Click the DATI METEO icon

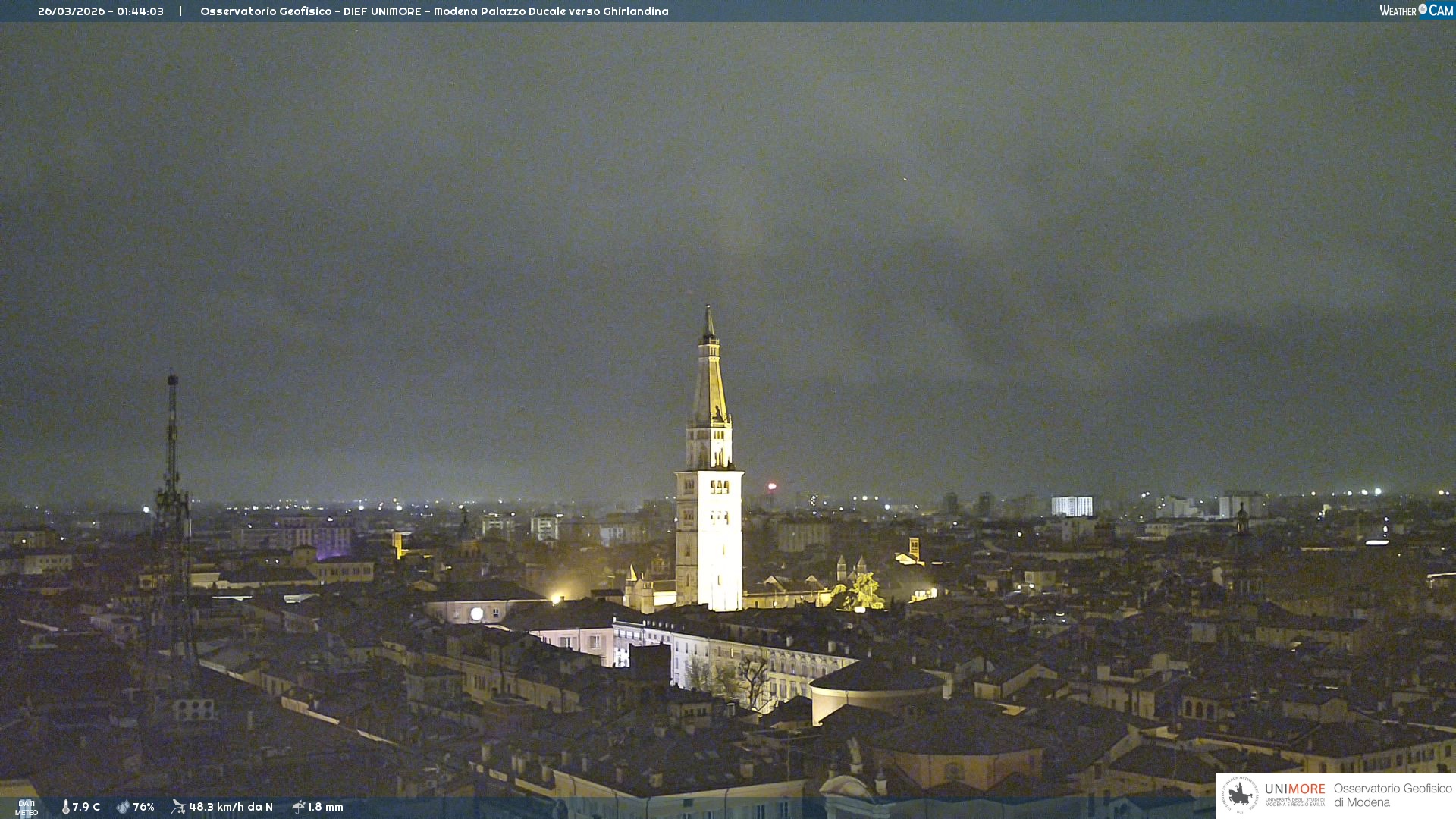point(26,808)
